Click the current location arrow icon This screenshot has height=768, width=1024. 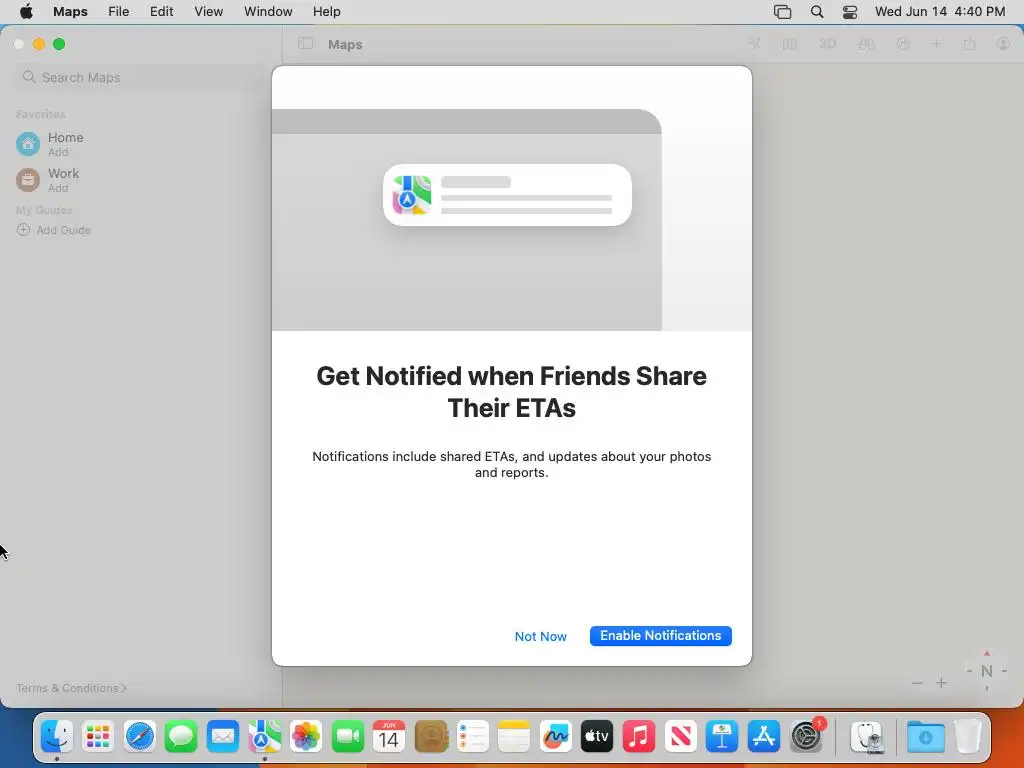[754, 44]
